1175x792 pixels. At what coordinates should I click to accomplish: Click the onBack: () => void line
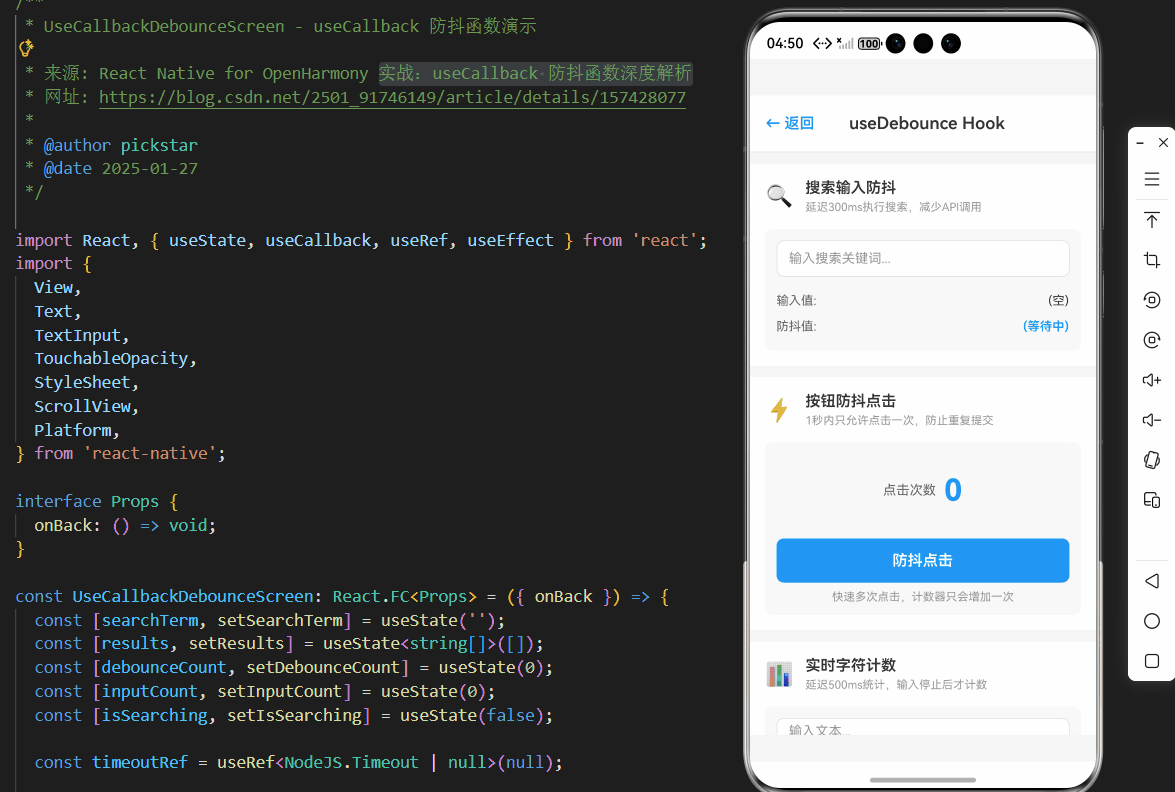pos(125,525)
